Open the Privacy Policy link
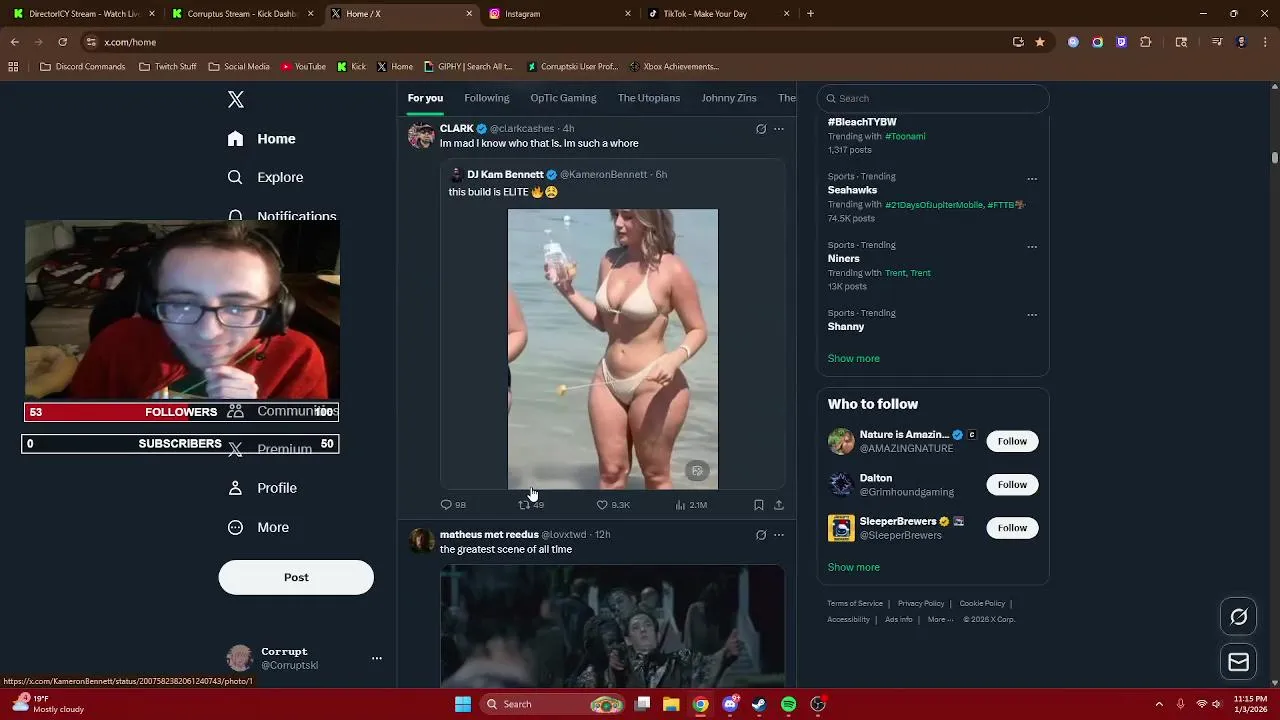Image resolution: width=1280 pixels, height=720 pixels. [x=921, y=603]
